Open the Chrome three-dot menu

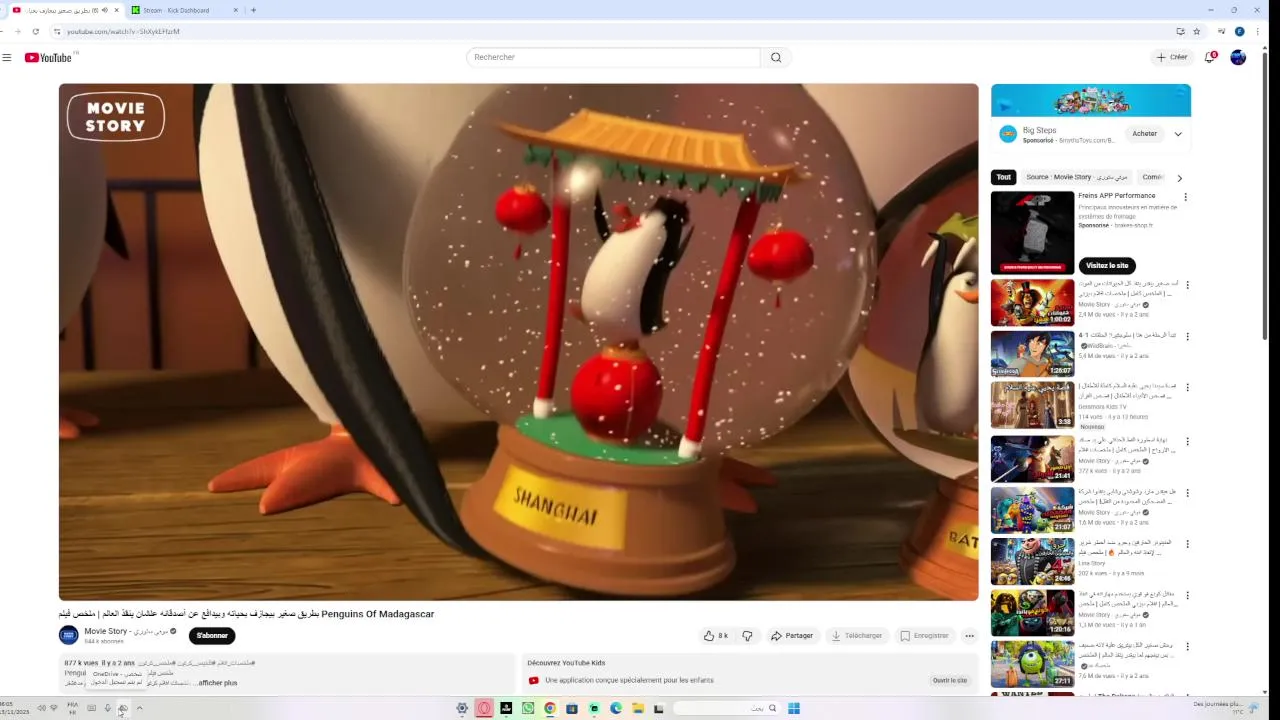pyautogui.click(x=1258, y=31)
